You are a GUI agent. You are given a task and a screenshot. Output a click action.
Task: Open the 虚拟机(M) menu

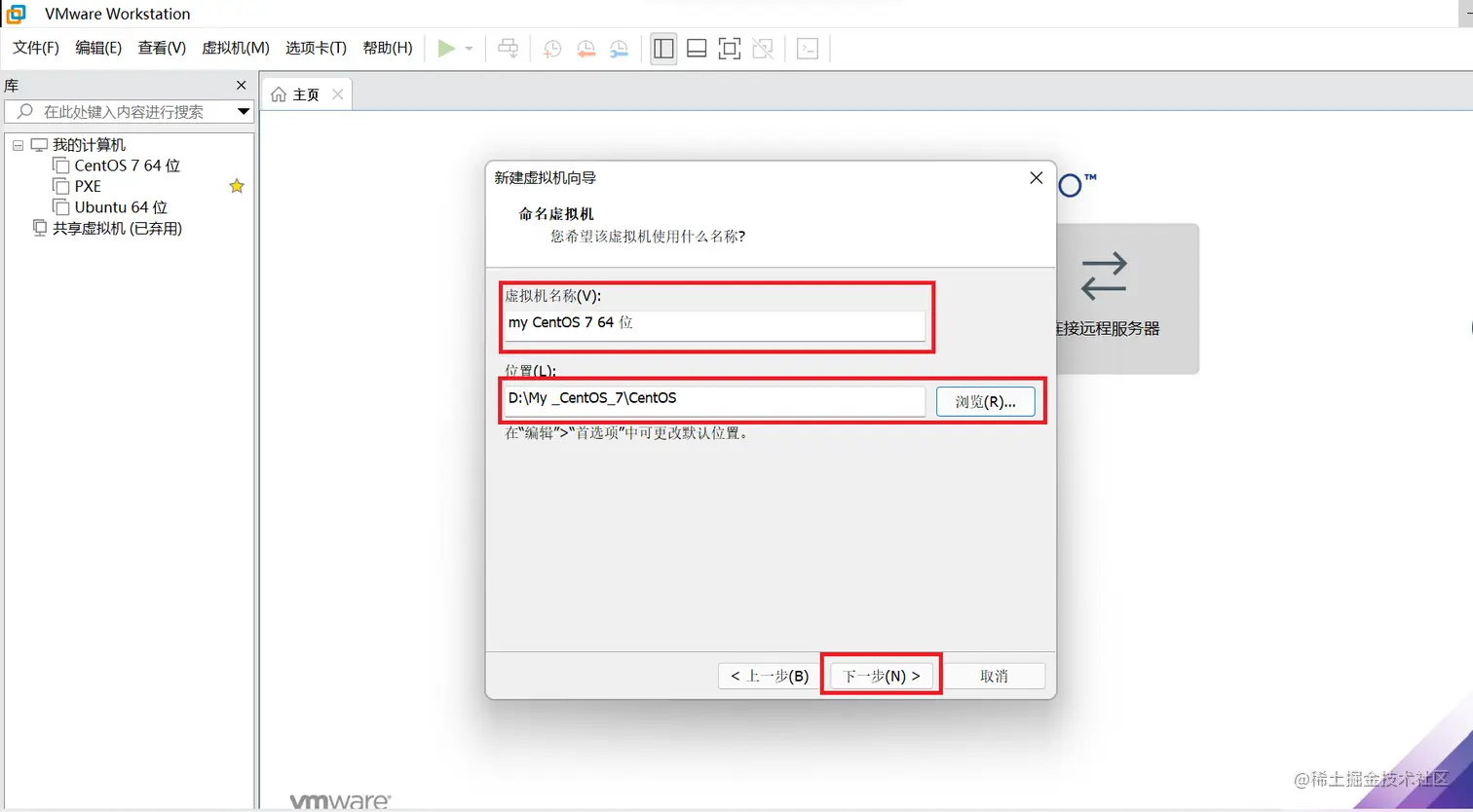(x=236, y=48)
